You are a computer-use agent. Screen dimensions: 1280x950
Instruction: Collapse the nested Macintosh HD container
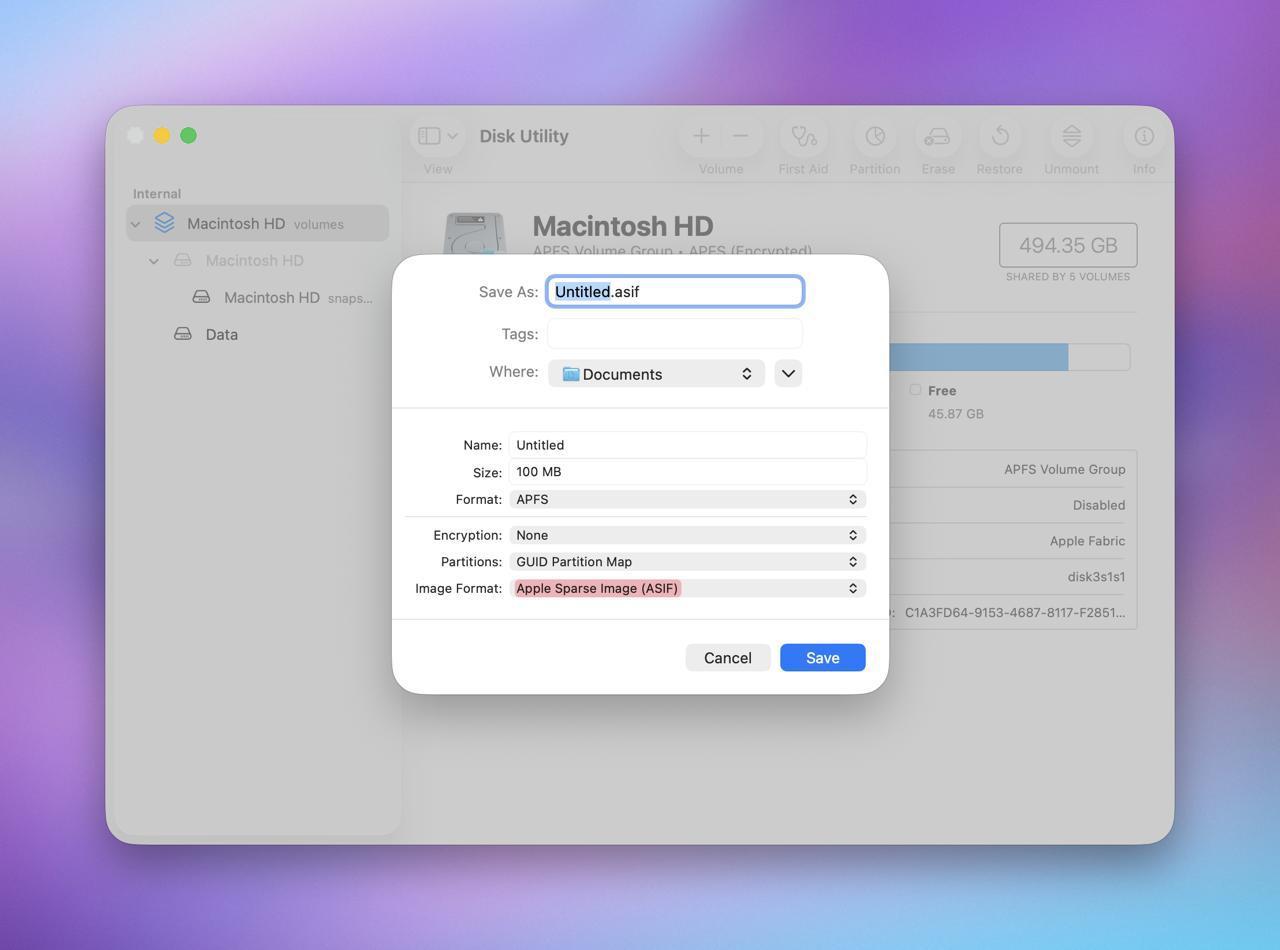(x=154, y=261)
